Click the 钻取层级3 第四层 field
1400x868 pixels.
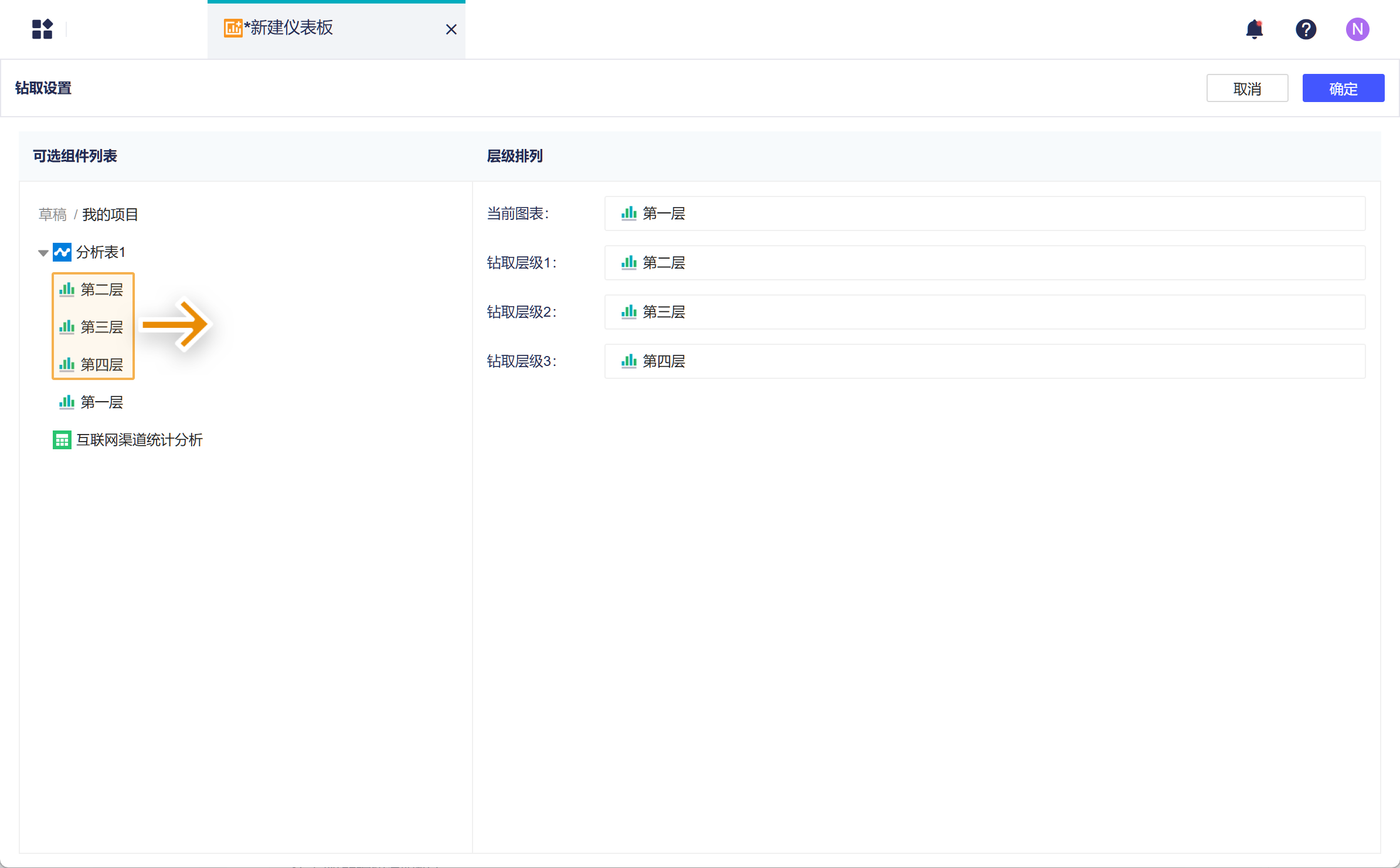(x=984, y=361)
